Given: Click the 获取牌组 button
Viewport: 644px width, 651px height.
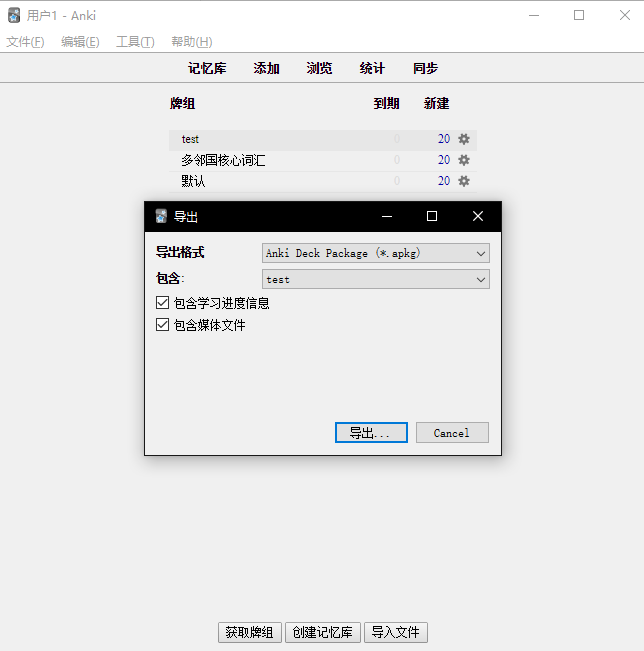Looking at the screenshot, I should (250, 632).
